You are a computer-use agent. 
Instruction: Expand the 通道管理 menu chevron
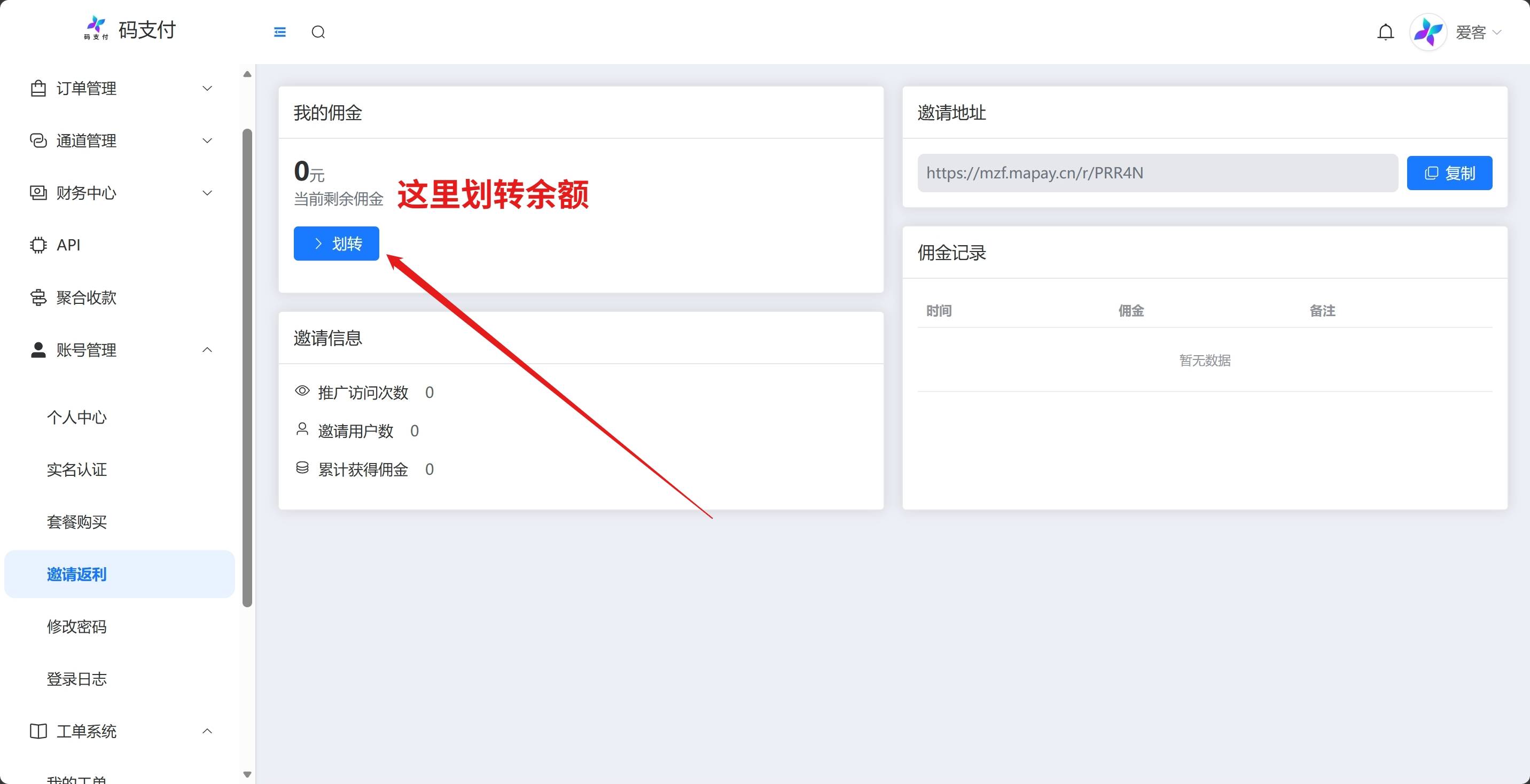[x=207, y=141]
